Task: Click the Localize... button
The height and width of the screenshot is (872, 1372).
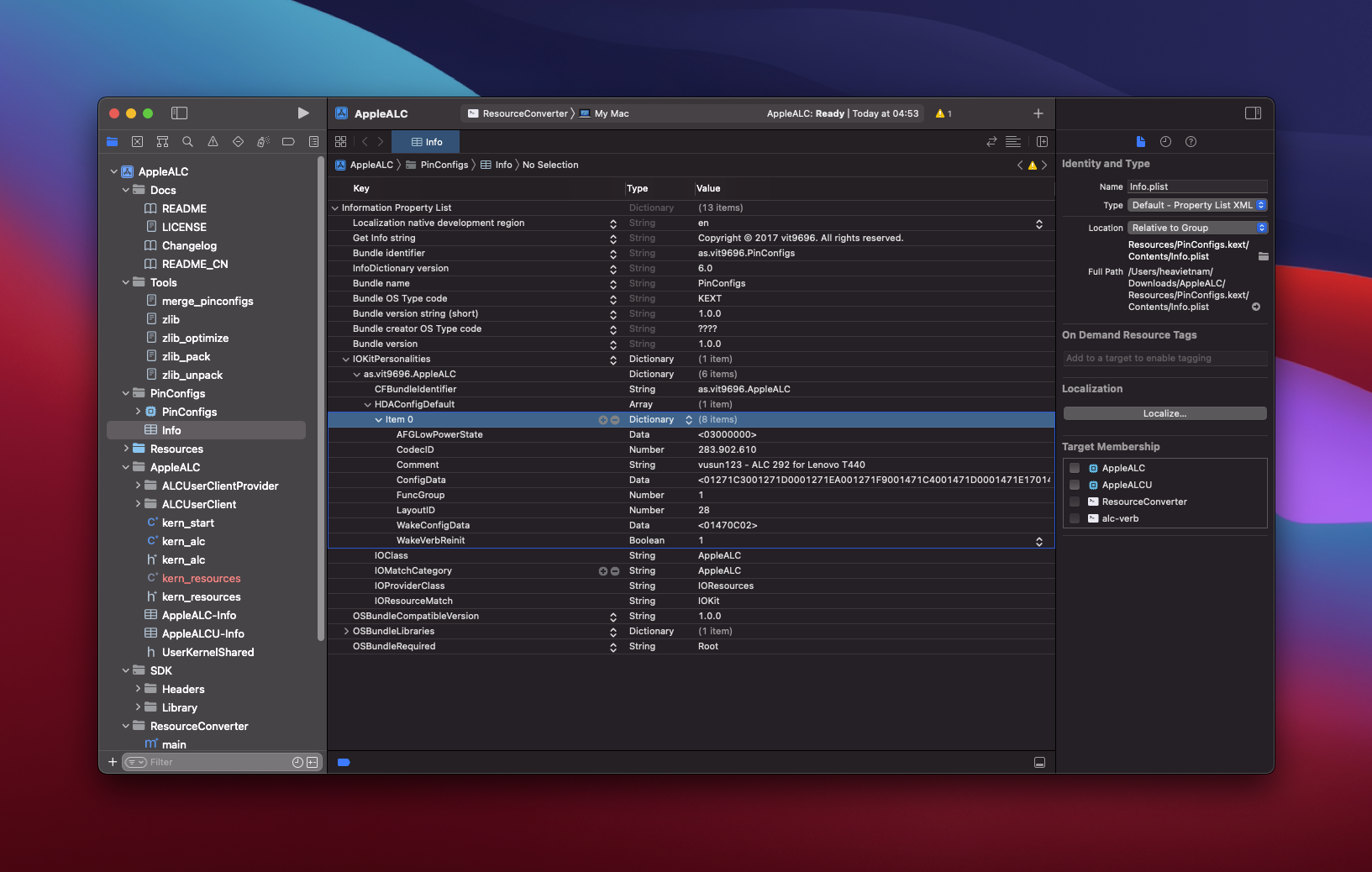Action: click(x=1164, y=414)
